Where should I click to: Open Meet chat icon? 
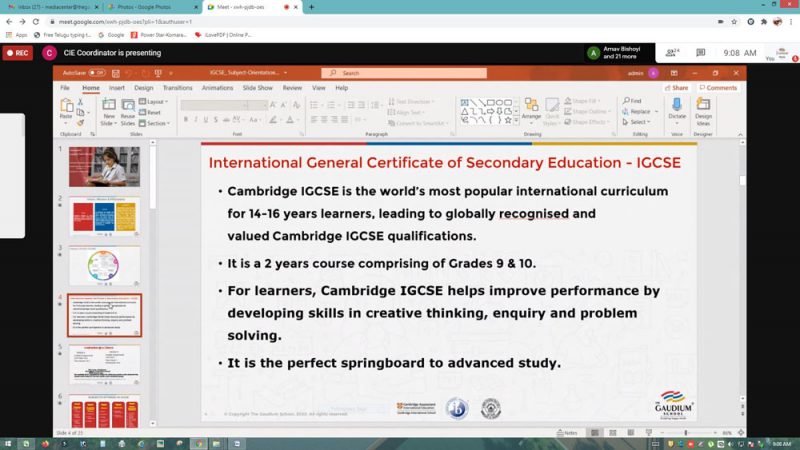coord(701,53)
